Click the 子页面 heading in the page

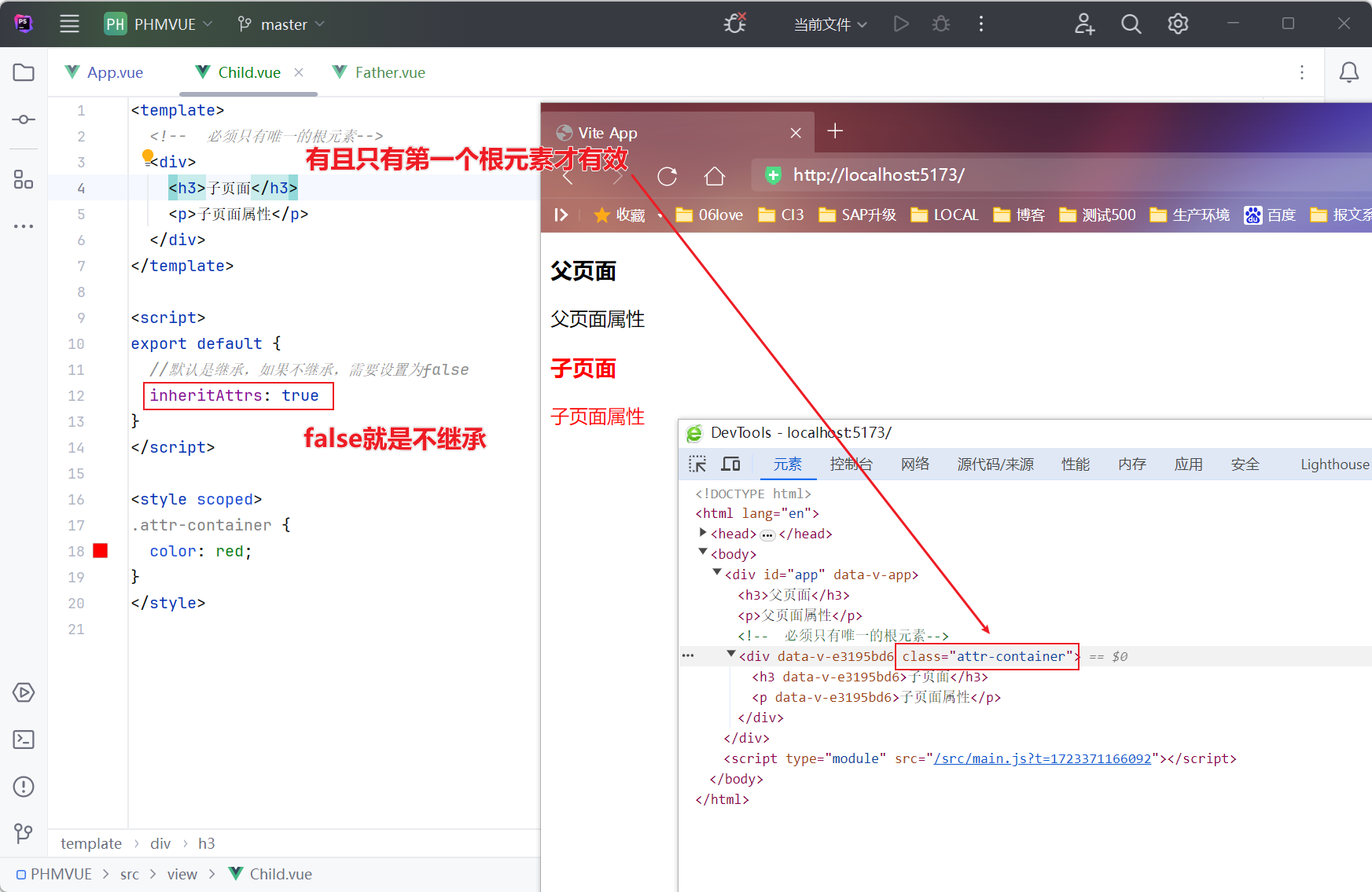(583, 368)
